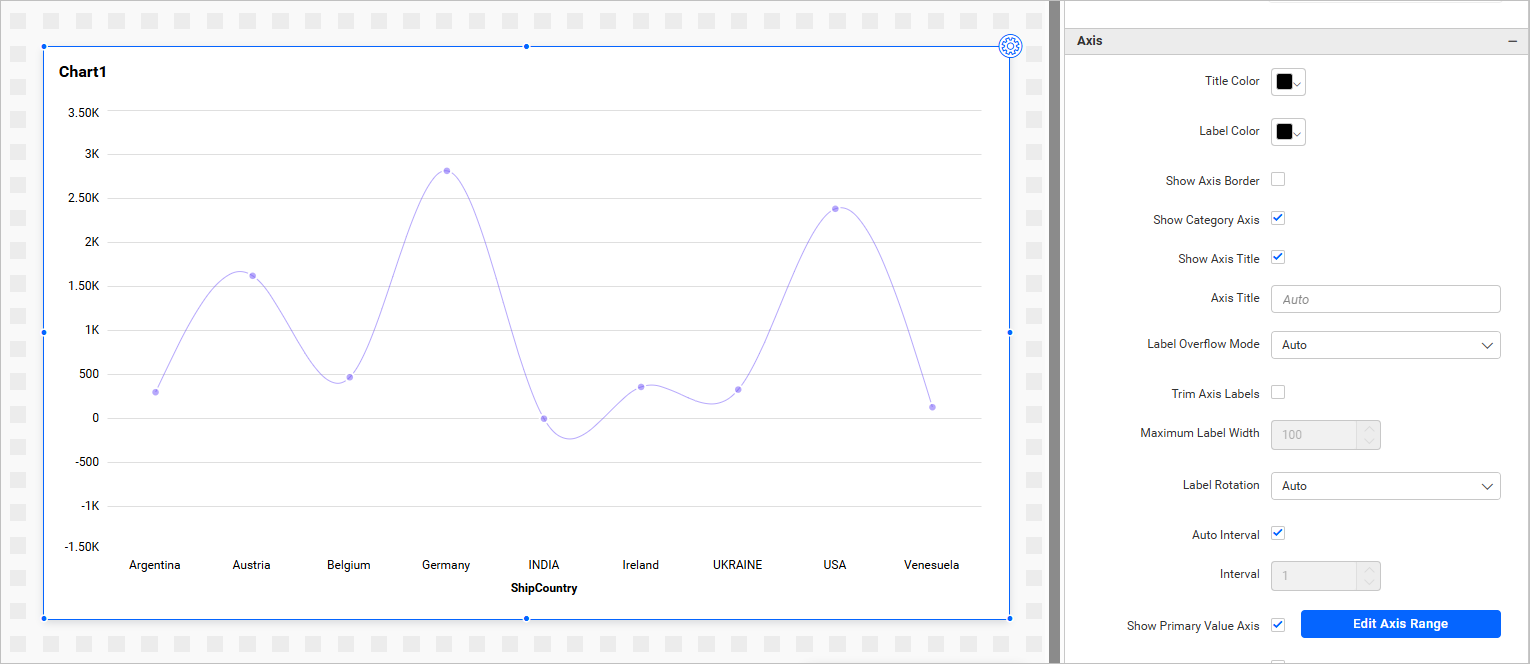The height and width of the screenshot is (664, 1530).
Task: Toggle Show Primary Value Axis checkbox
Action: pos(1277,625)
